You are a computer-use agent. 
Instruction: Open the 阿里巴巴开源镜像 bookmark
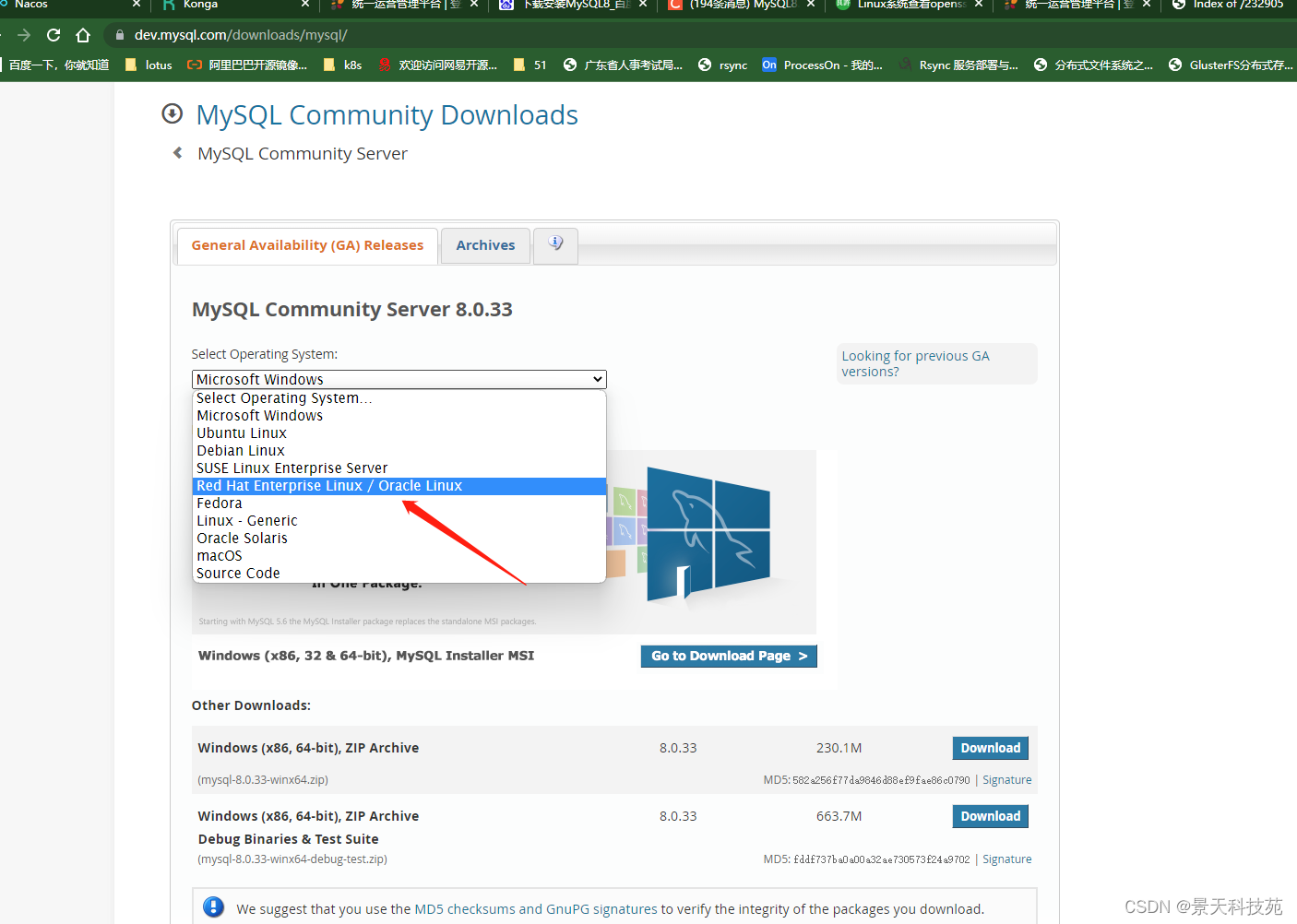coord(247,65)
